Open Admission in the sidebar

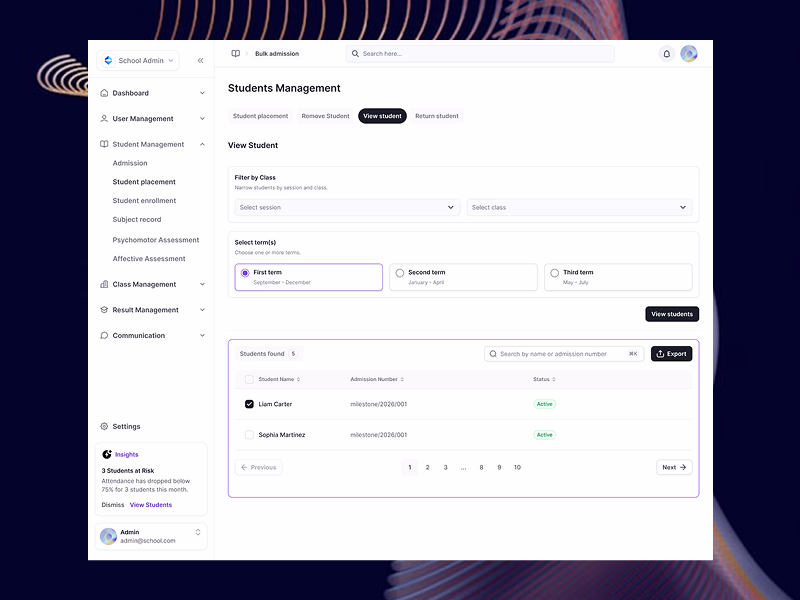point(130,163)
